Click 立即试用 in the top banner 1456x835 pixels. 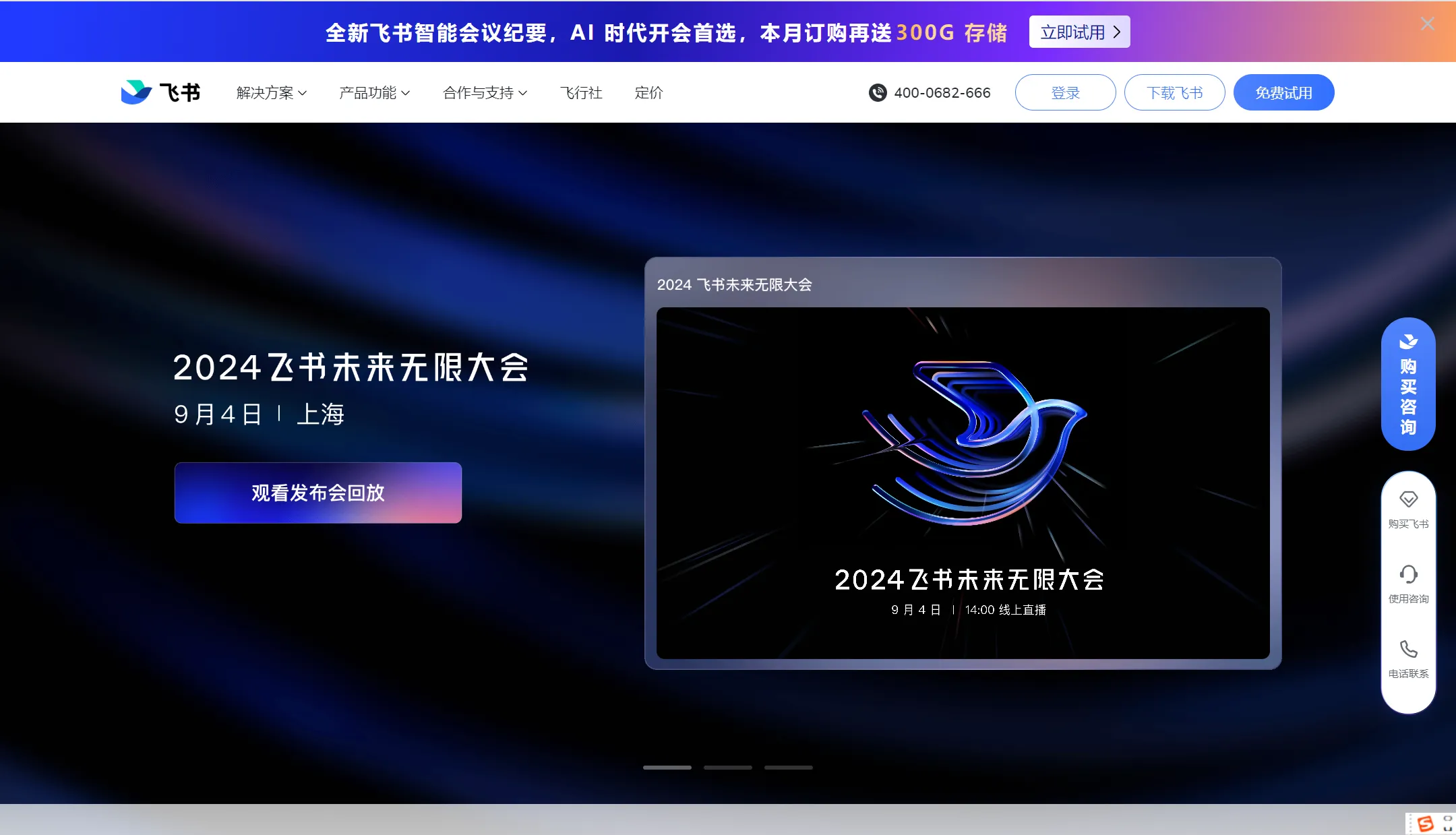[1080, 32]
